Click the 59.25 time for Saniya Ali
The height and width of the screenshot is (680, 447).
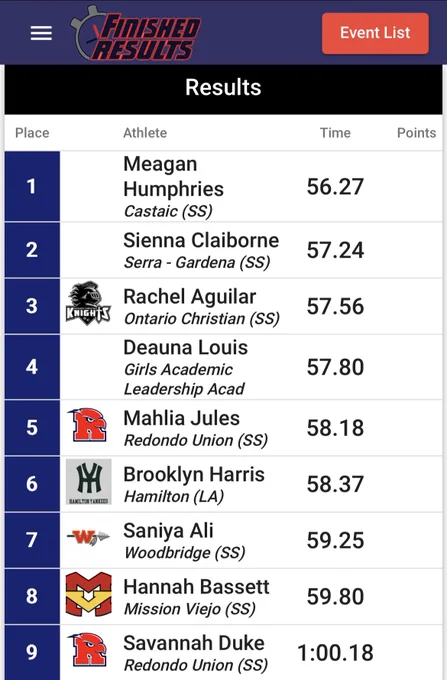pyautogui.click(x=336, y=540)
